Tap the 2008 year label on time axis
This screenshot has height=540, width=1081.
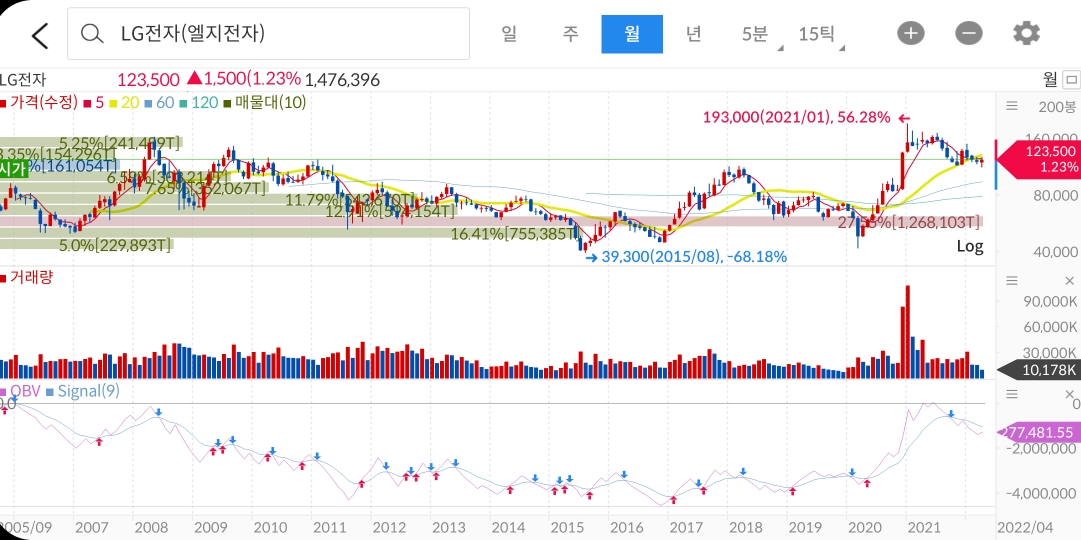(151, 528)
